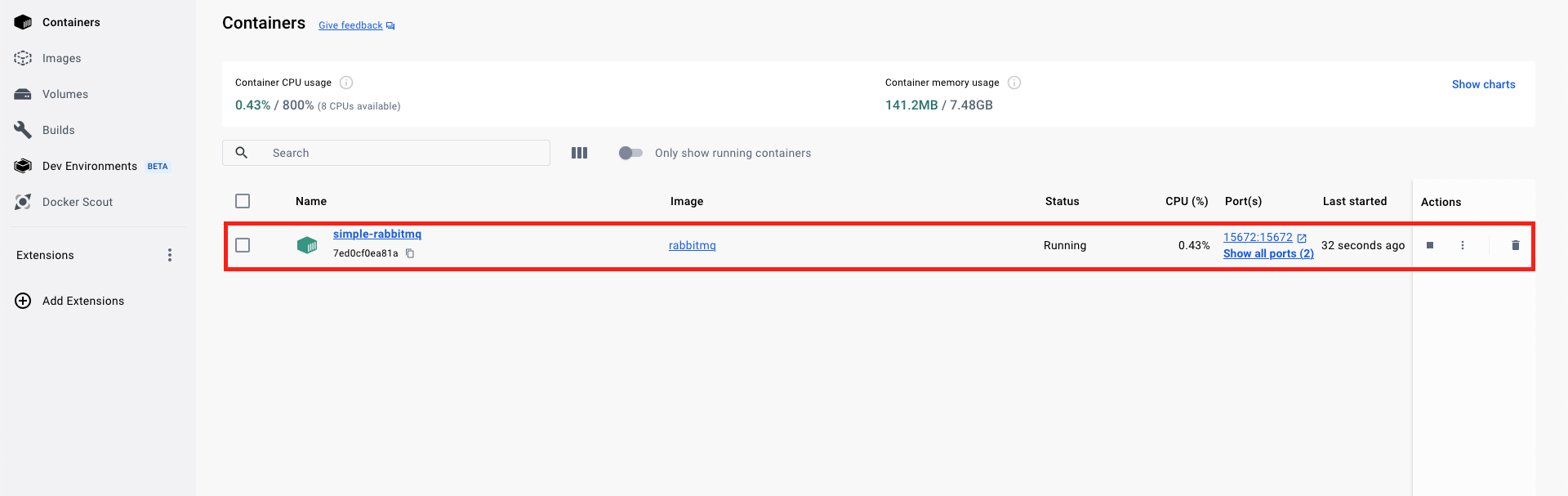Image resolution: width=1568 pixels, height=496 pixels.
Task: Sort by the Name column header
Action: (311, 201)
